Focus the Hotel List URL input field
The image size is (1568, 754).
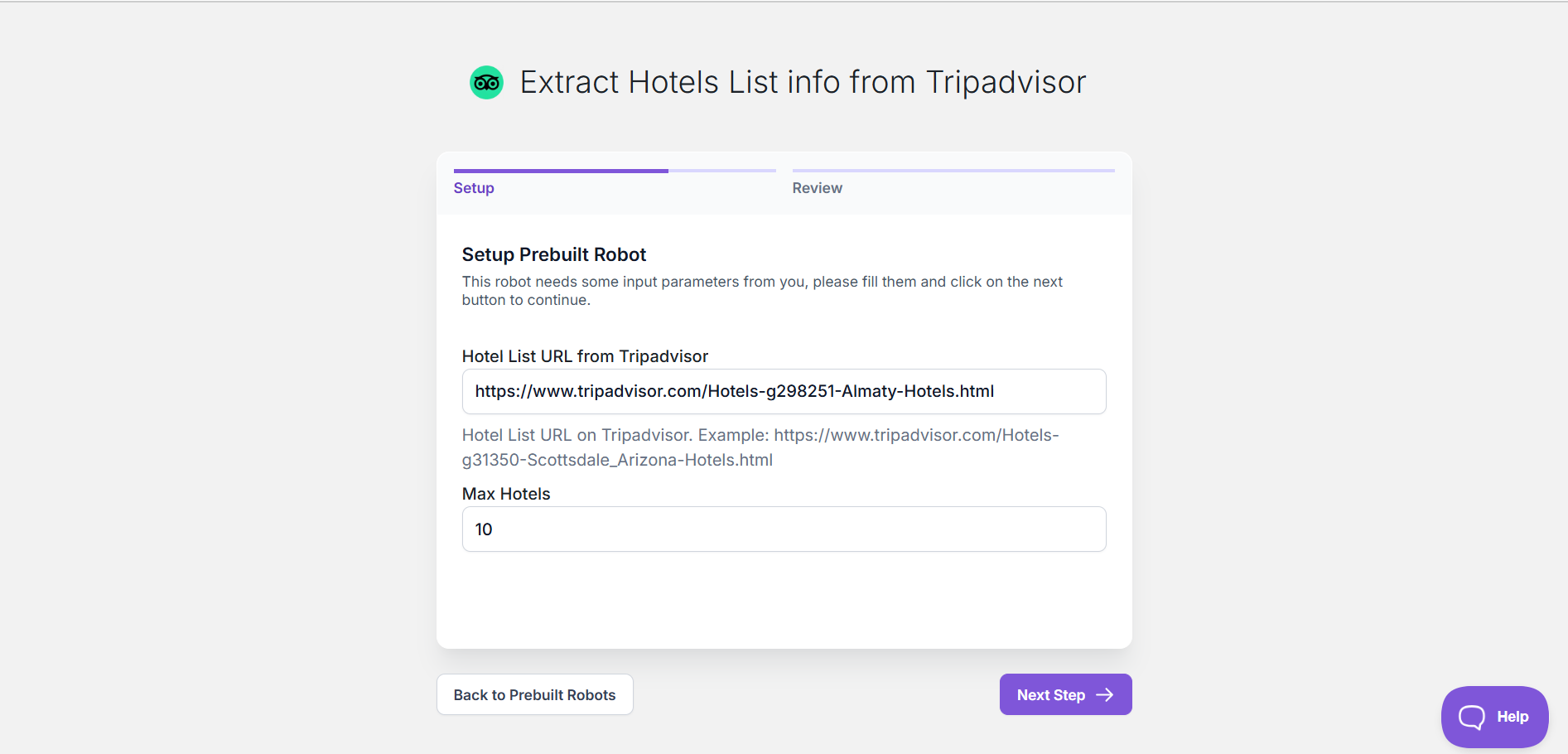coord(783,392)
